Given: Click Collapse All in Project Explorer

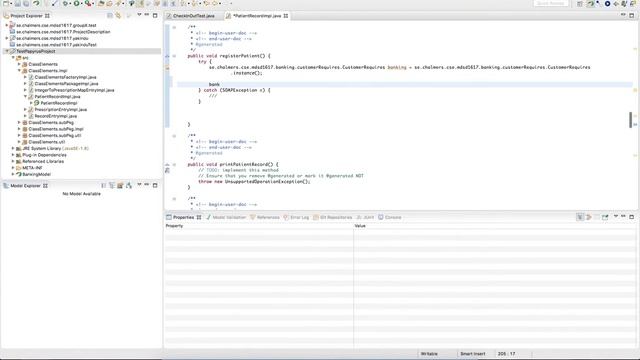Looking at the screenshot, I should click(x=110, y=16).
